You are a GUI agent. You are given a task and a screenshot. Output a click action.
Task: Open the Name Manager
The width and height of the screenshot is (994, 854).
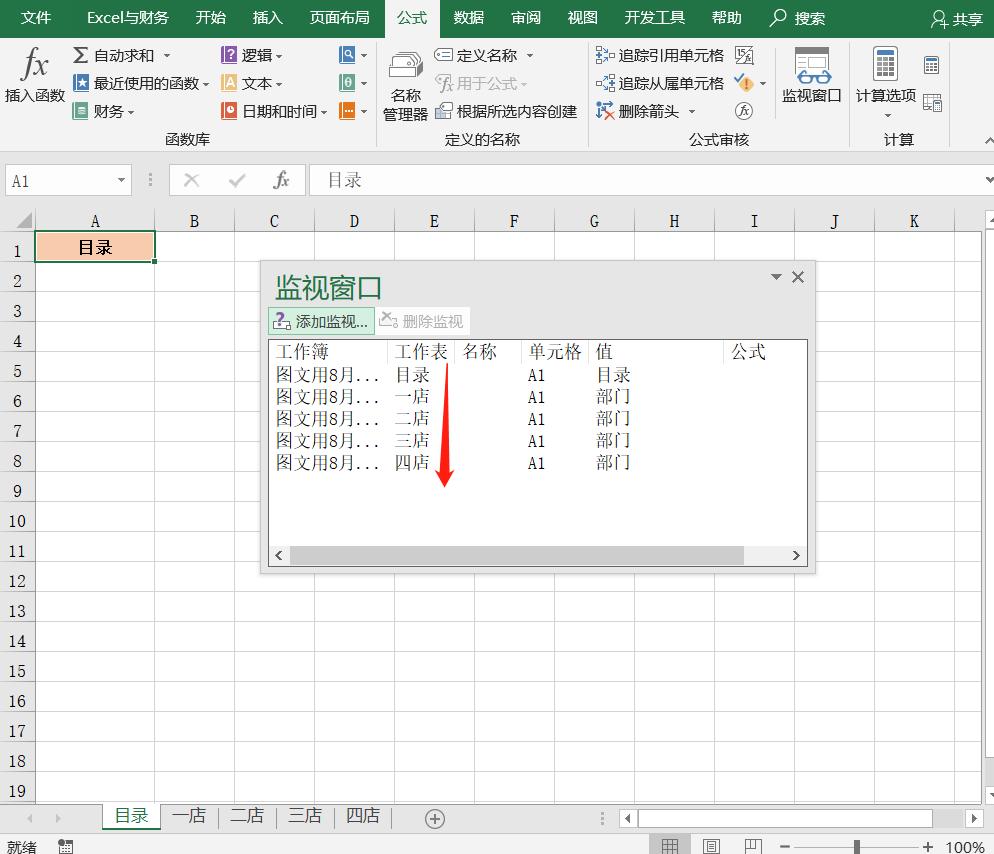tap(405, 86)
